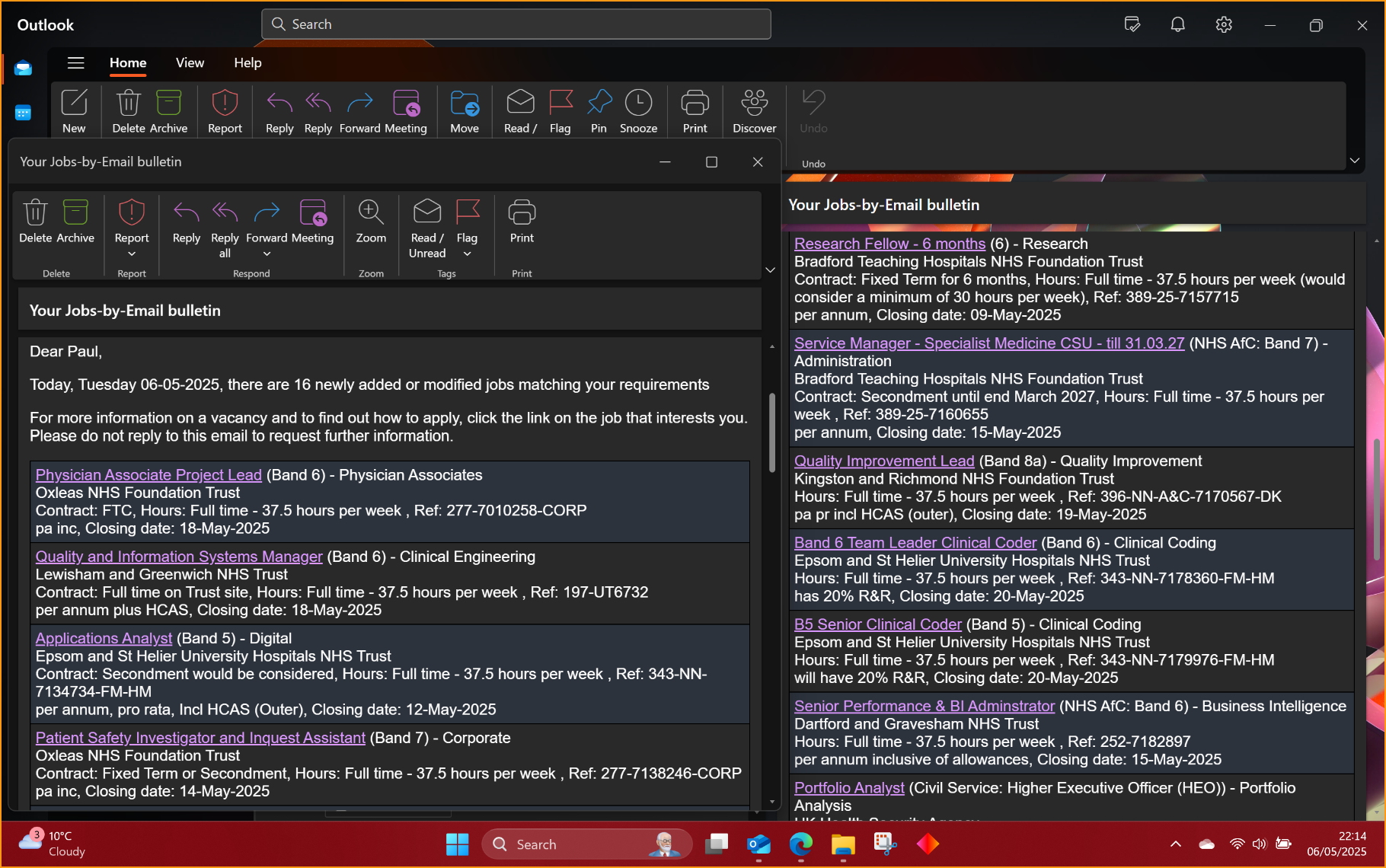Click Print in the main Outlook ribbon
This screenshot has height=868, width=1386.
pyautogui.click(x=695, y=110)
